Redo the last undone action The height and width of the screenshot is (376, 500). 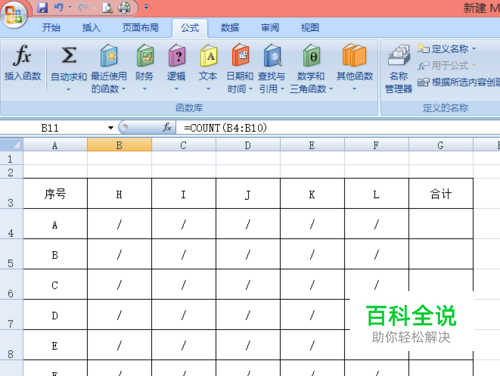click(x=82, y=7)
